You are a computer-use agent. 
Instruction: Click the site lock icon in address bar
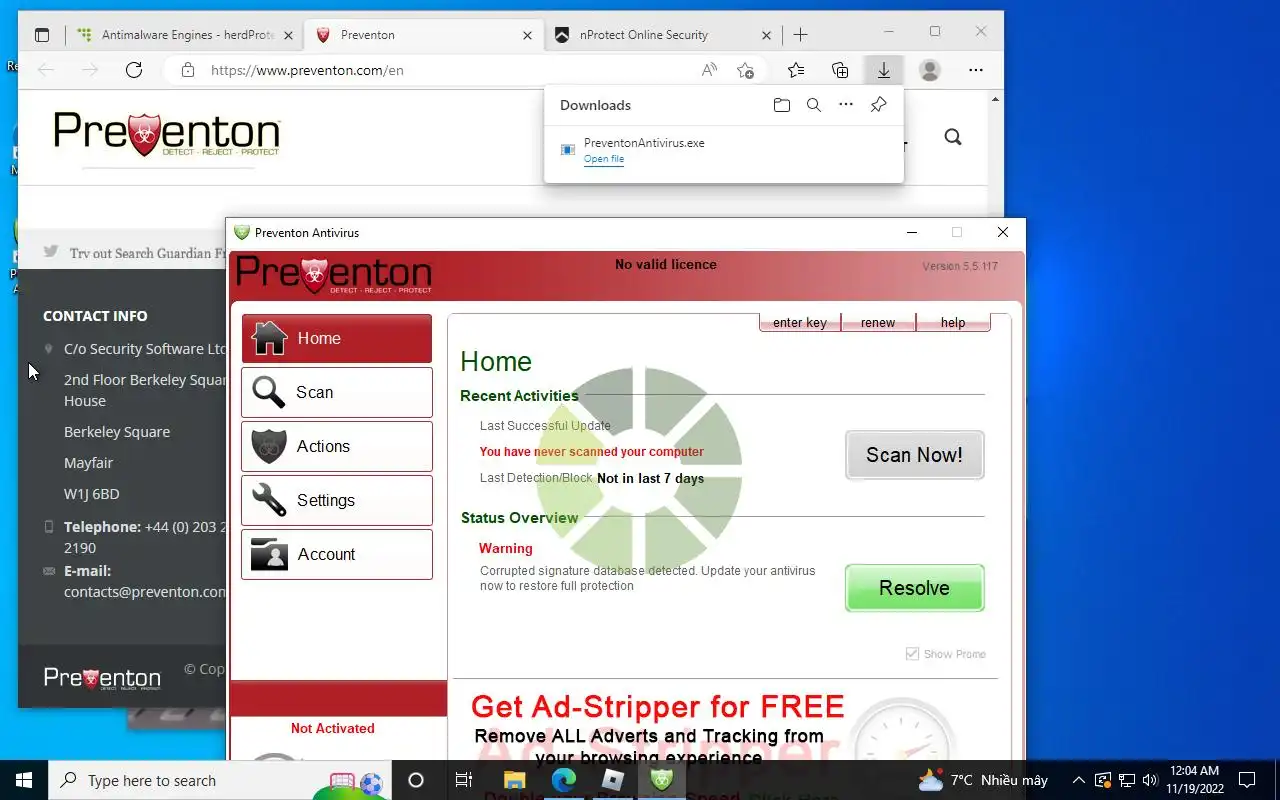187,70
